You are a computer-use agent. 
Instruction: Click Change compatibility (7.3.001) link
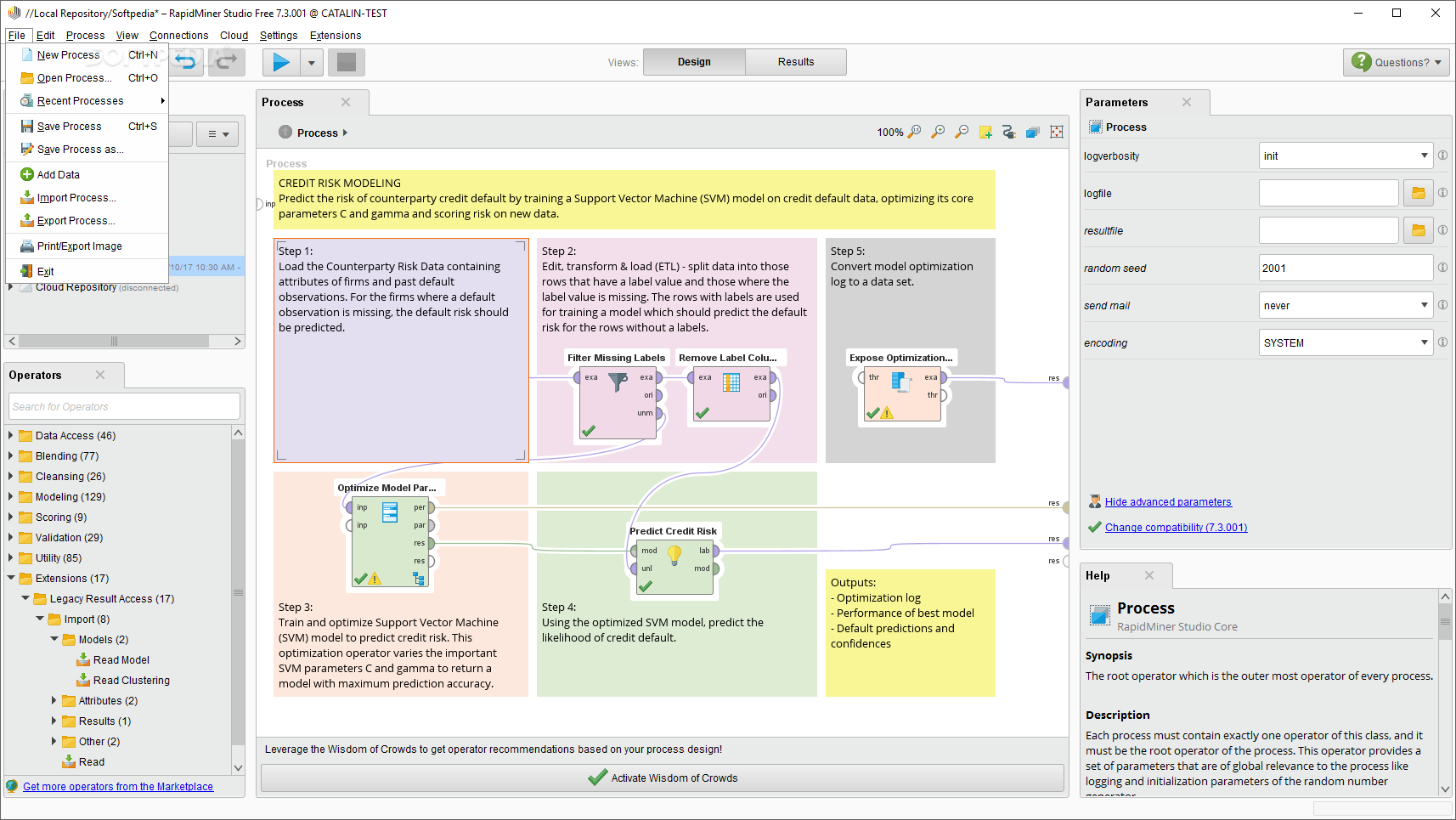pyautogui.click(x=1177, y=528)
